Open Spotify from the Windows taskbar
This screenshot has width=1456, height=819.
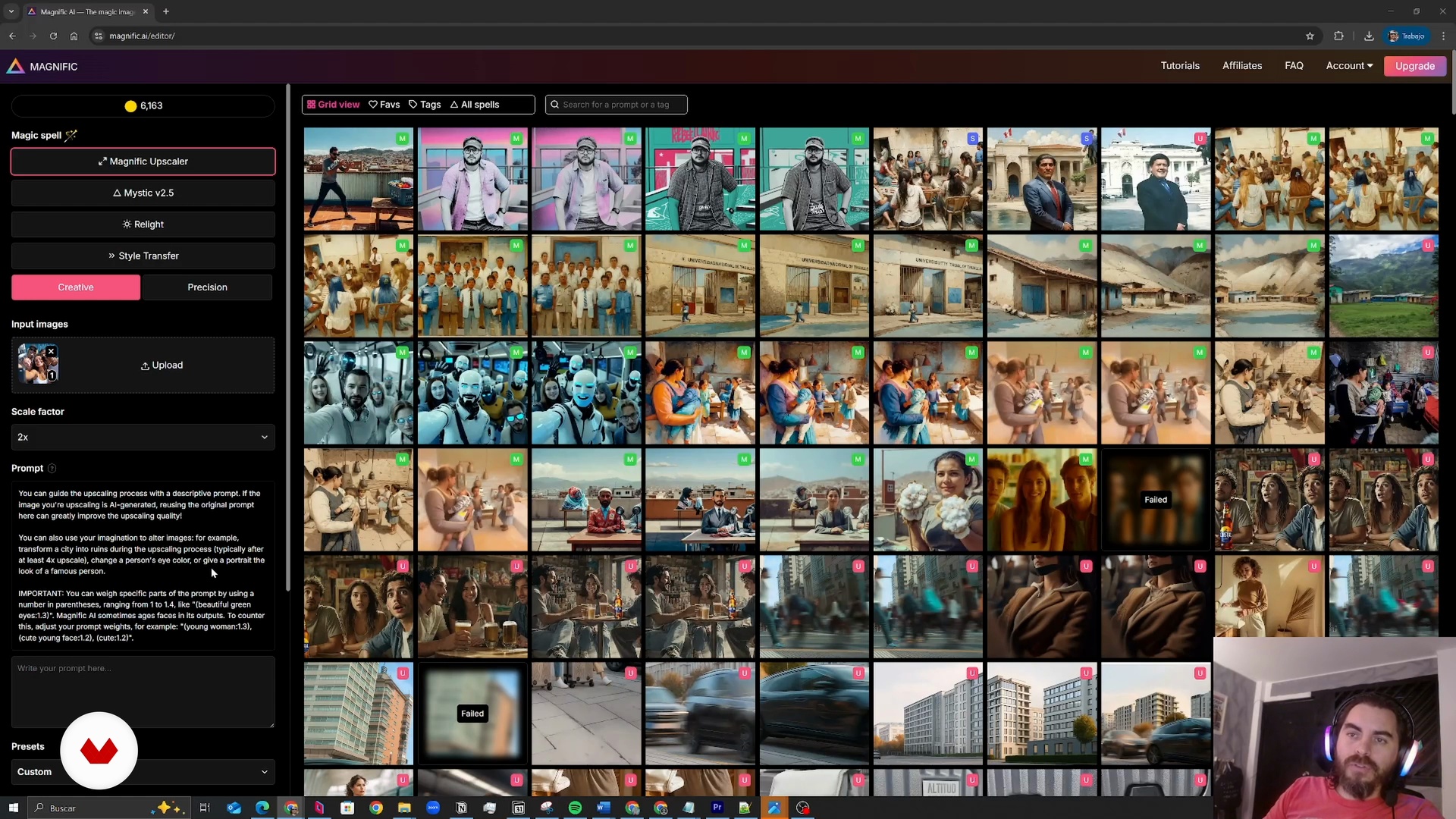click(x=575, y=808)
